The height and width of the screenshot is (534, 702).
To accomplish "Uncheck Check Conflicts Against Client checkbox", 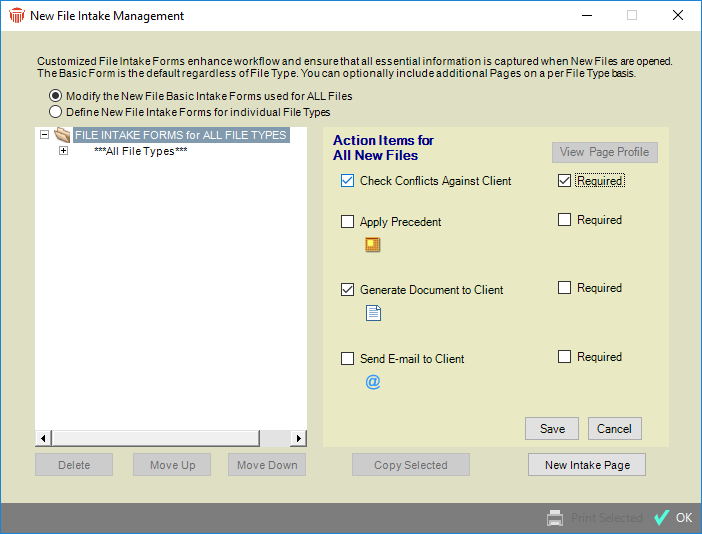I will point(347,181).
